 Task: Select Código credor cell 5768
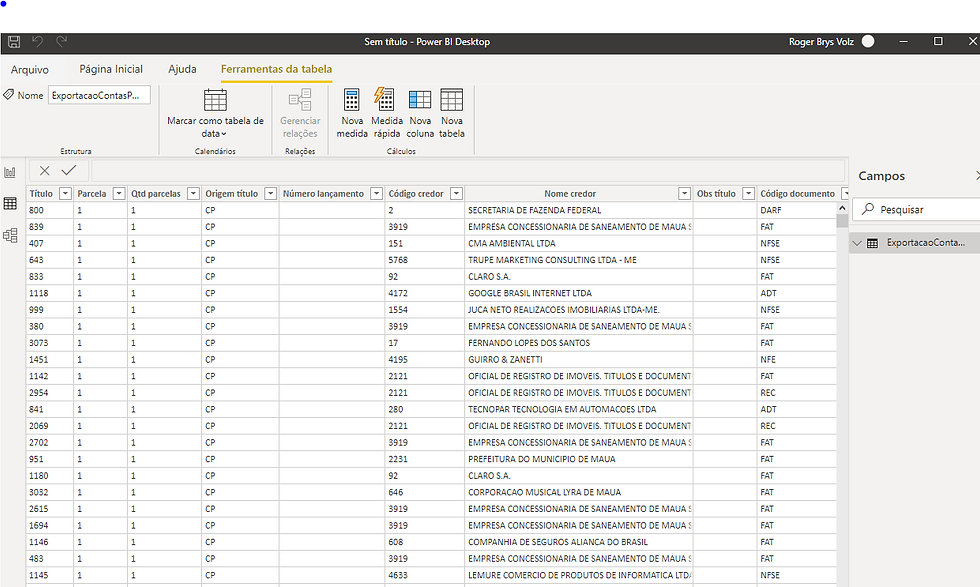point(424,260)
